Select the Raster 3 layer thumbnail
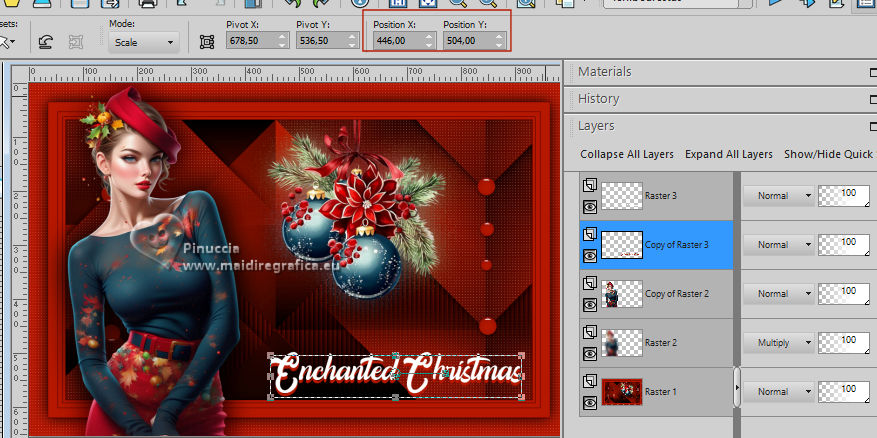The width and height of the screenshot is (877, 438). pyautogui.click(x=622, y=196)
